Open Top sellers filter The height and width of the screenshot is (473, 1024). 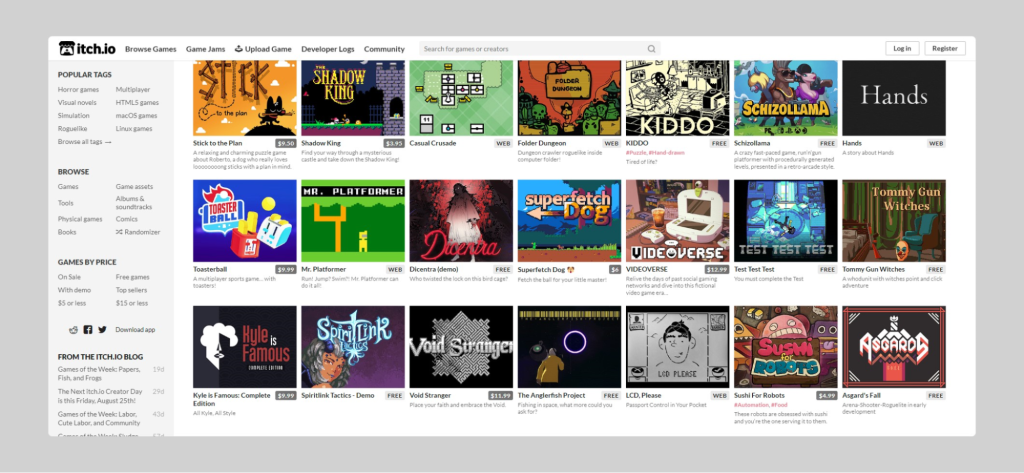[131, 290]
